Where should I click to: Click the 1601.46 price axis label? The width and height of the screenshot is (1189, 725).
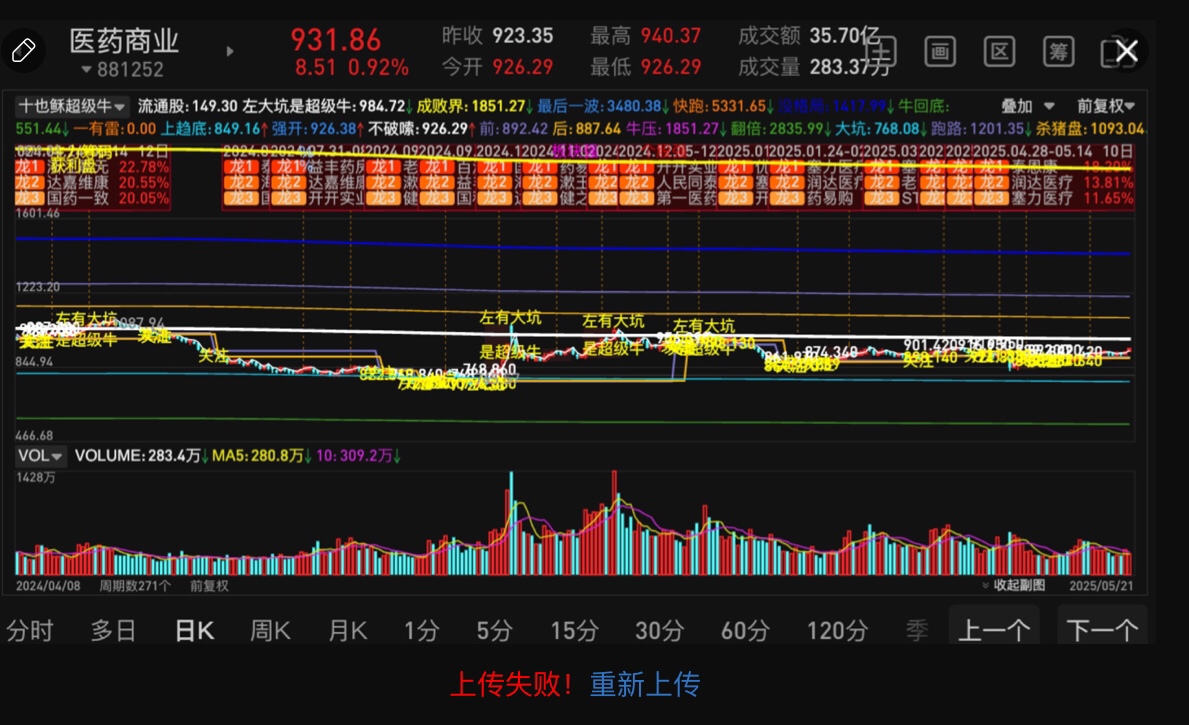click(37, 213)
